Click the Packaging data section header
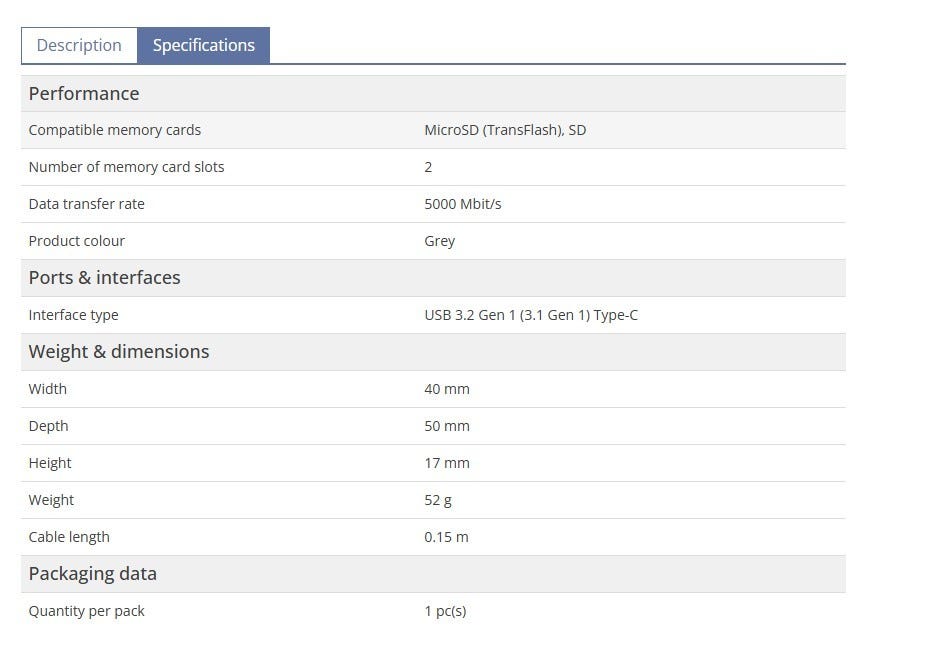 (x=92, y=574)
